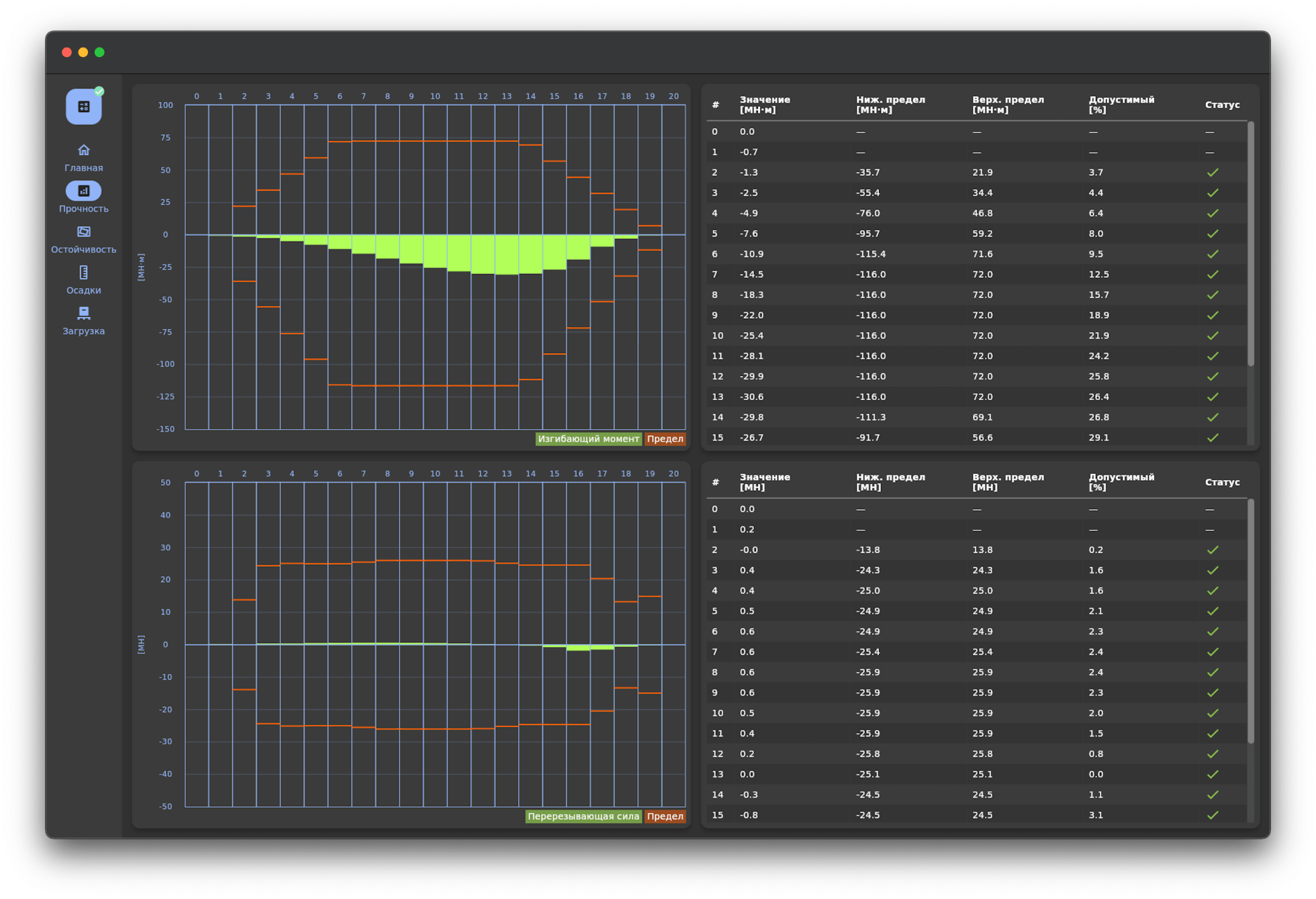
Task: Select shear value cell -0.3
Action: pos(747,795)
